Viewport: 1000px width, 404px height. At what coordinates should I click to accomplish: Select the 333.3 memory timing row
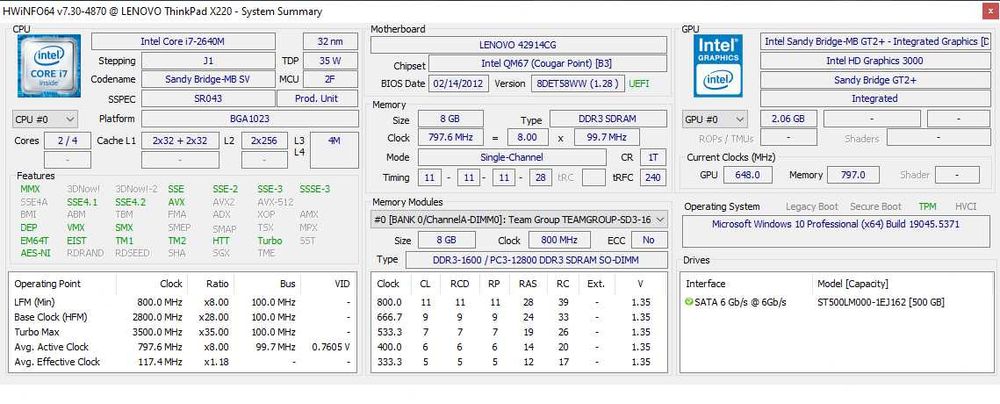(518, 361)
